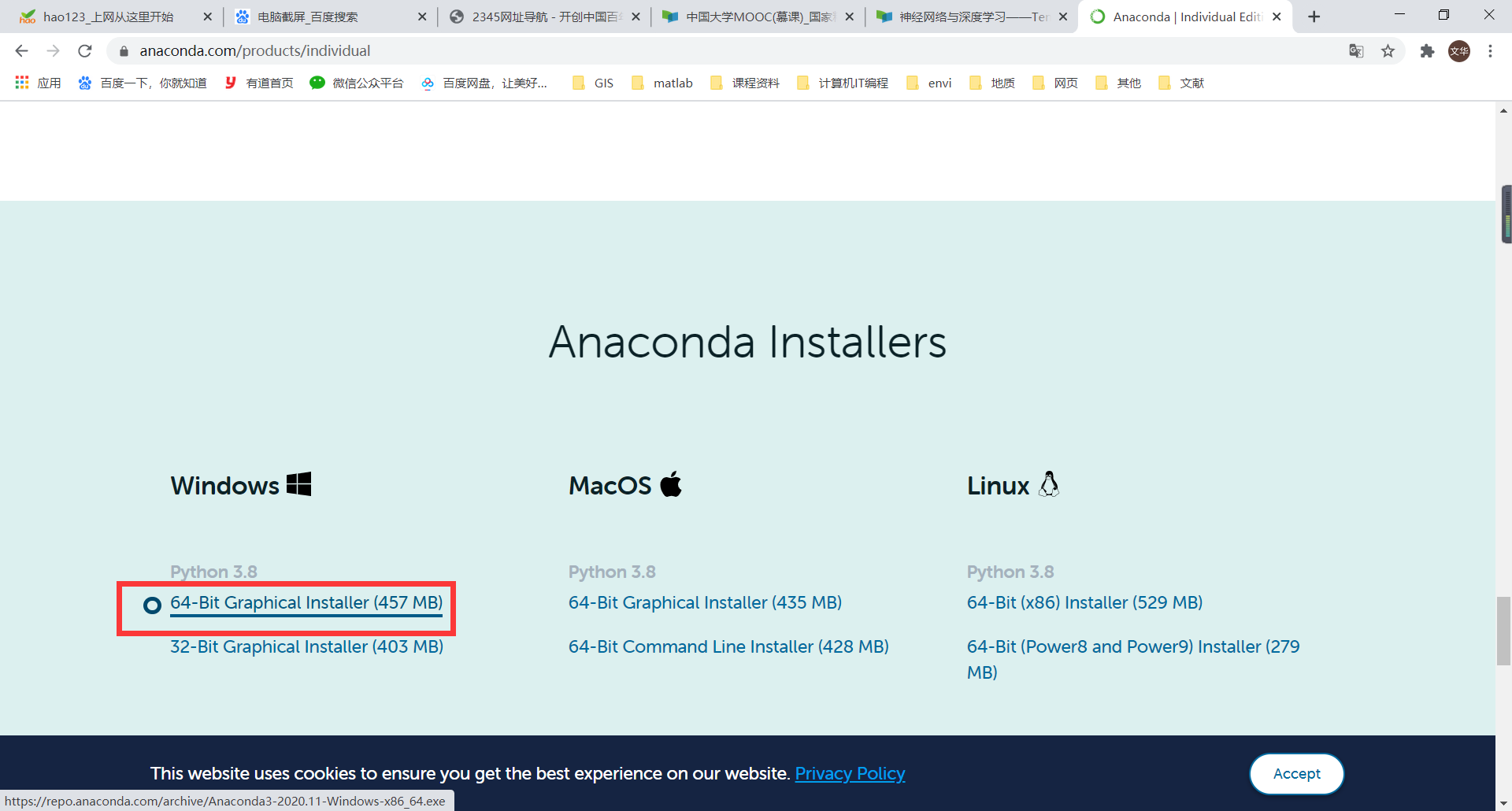Open the Google Translate icon in address bar
The image size is (1512, 811).
pyautogui.click(x=1356, y=51)
